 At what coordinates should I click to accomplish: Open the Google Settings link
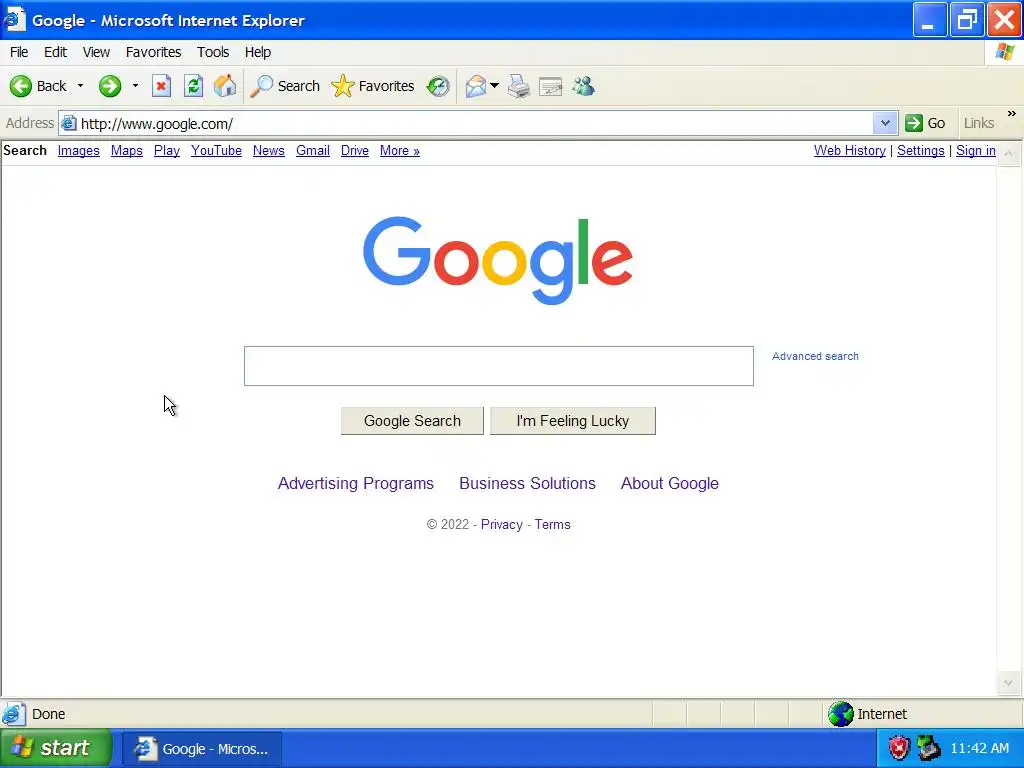click(x=921, y=151)
